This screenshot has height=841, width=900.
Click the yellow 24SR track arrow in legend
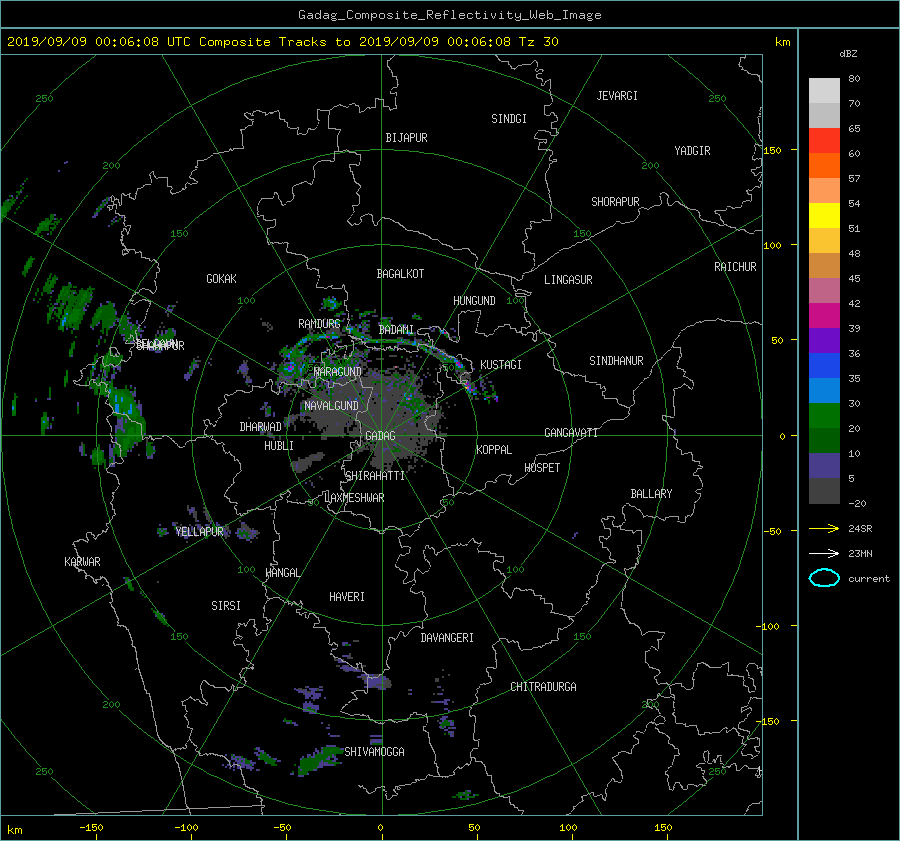tap(824, 528)
